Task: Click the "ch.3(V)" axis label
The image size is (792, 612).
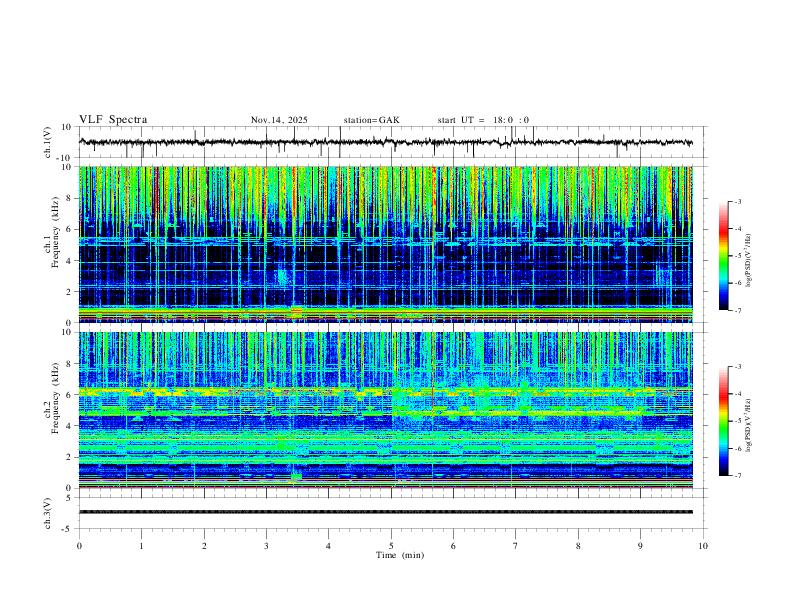Action: [x=48, y=513]
